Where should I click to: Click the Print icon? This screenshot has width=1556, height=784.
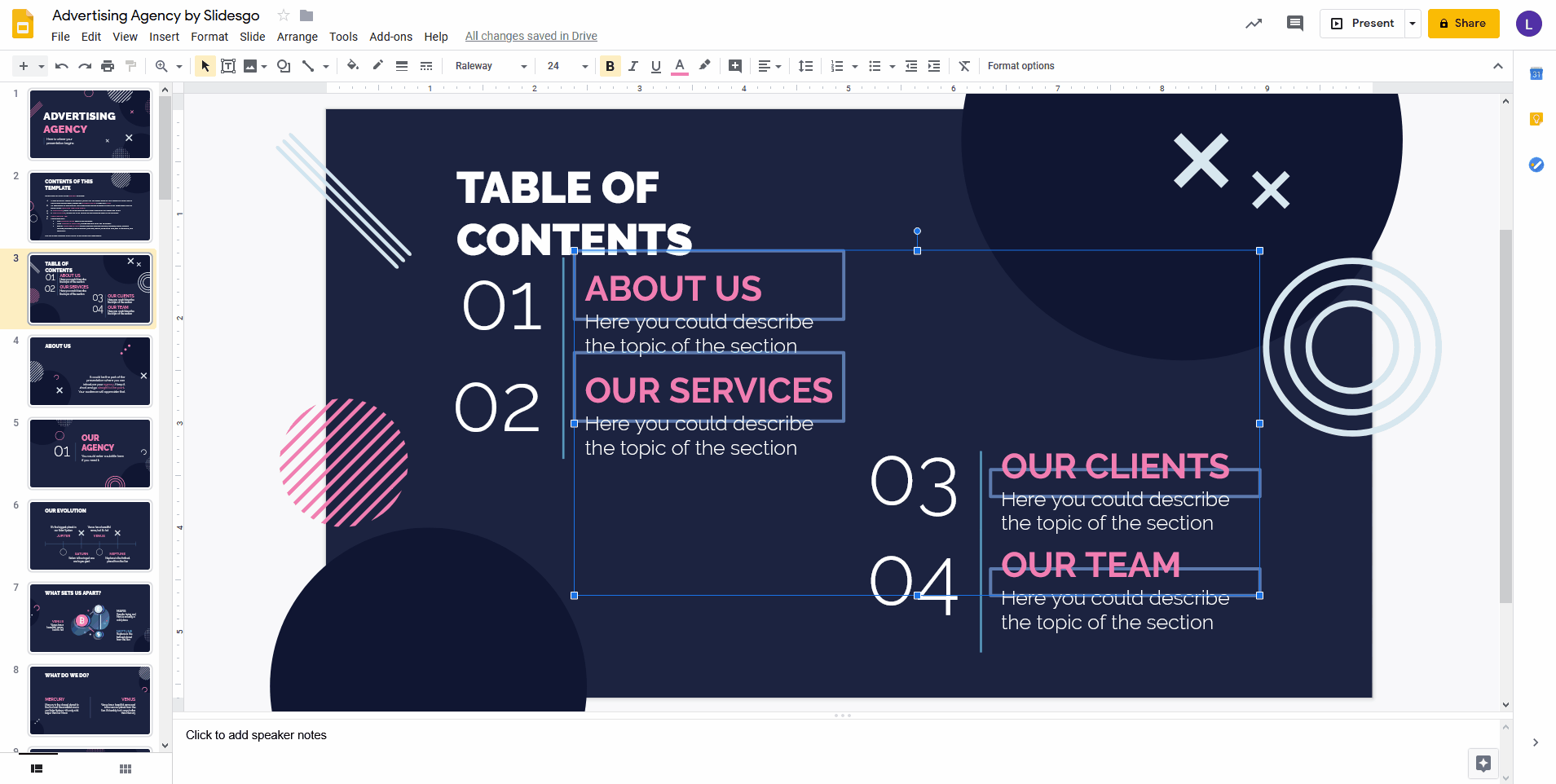tap(108, 66)
